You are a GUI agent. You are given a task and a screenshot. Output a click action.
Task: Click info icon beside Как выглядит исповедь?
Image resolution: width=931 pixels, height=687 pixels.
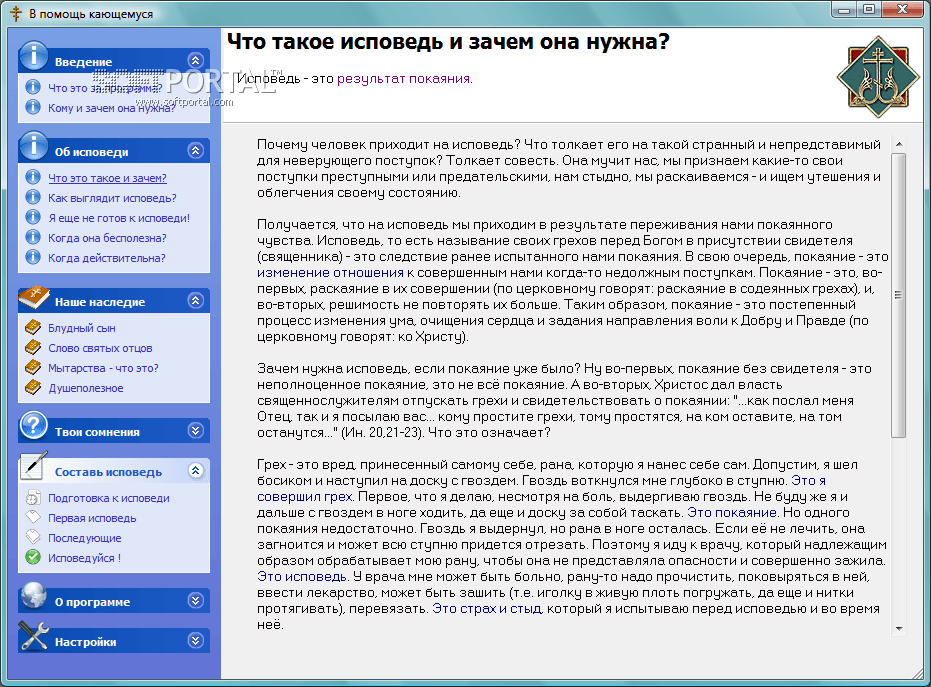click(33, 198)
